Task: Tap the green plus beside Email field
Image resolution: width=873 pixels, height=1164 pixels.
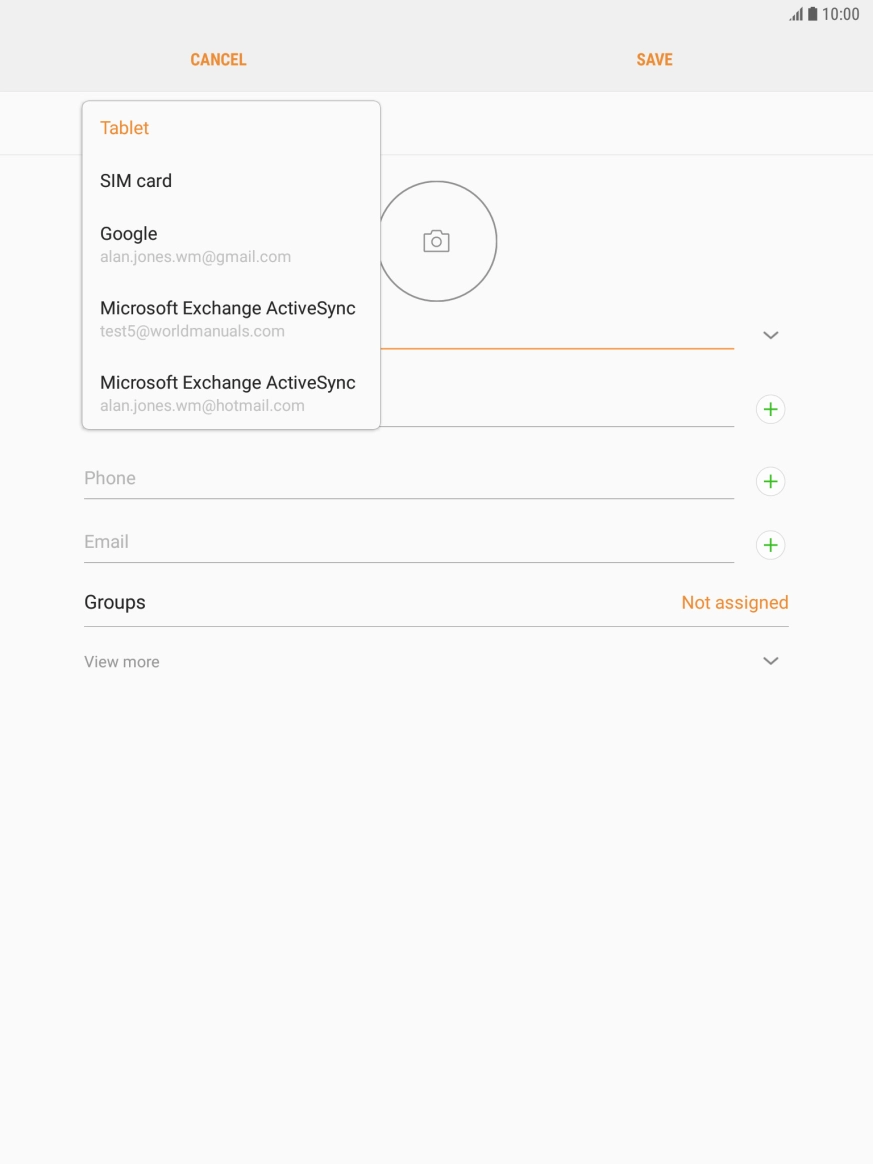Action: tap(770, 545)
